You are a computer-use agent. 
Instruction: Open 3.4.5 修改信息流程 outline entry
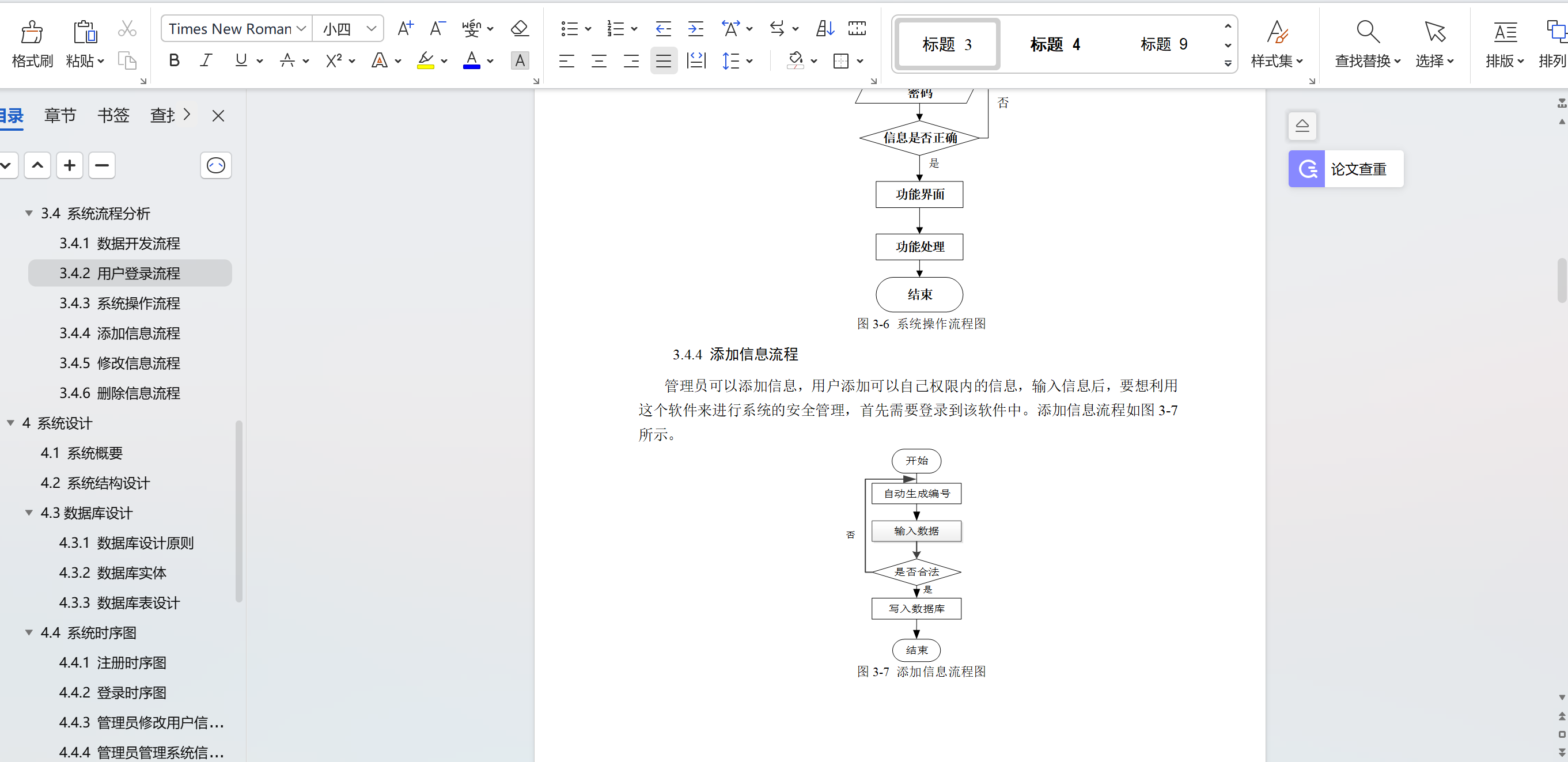click(x=119, y=363)
